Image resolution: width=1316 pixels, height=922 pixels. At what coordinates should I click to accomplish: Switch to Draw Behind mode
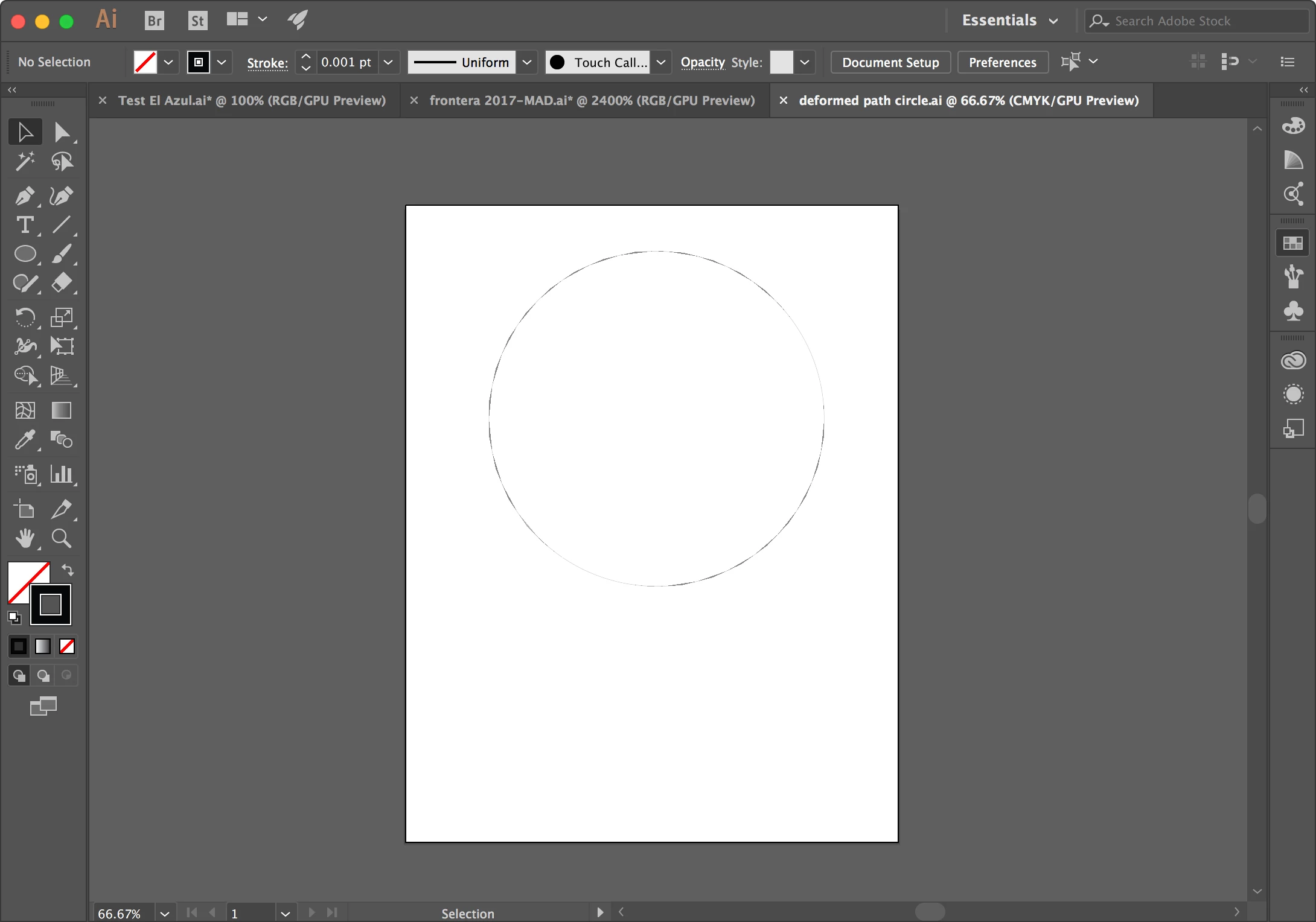pyautogui.click(x=43, y=675)
